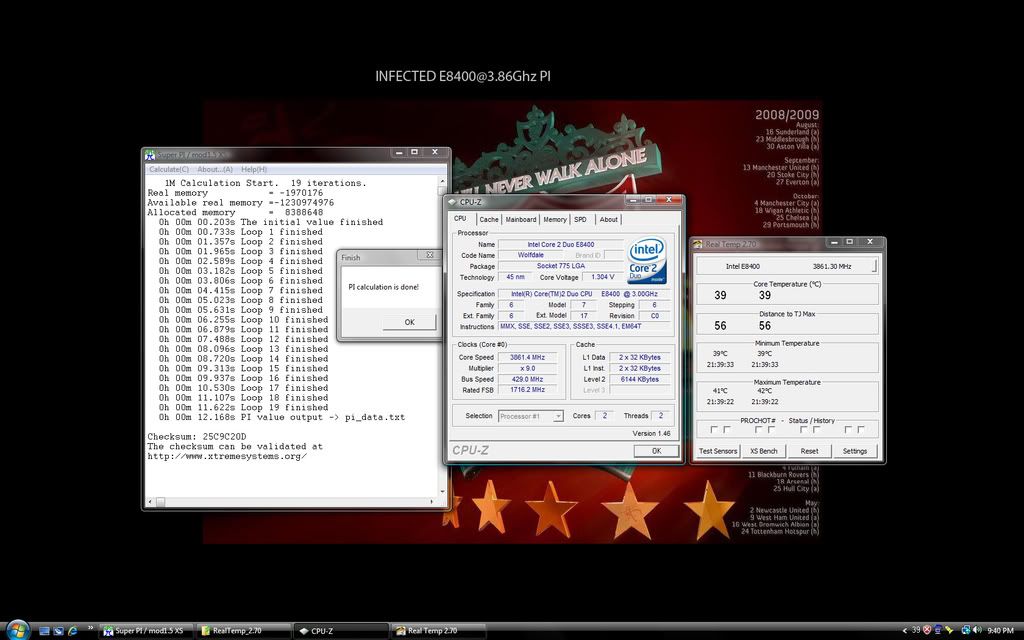The height and width of the screenshot is (640, 1024).
Task: Click Super PI horizontal scrollbar left arrow
Action: (150, 502)
